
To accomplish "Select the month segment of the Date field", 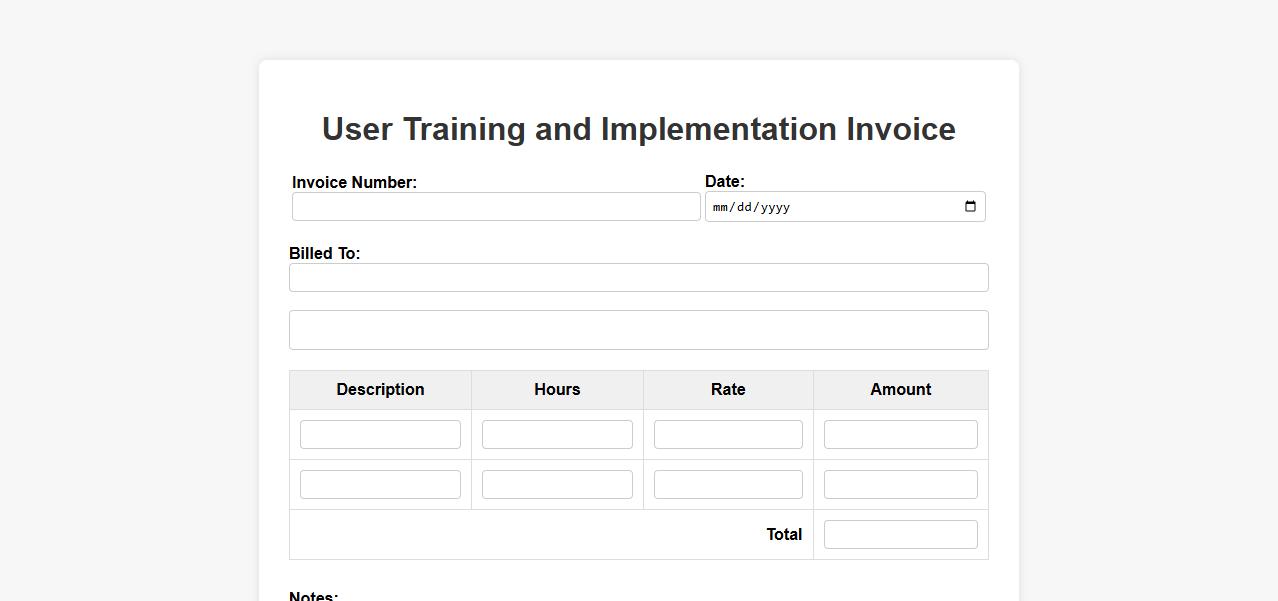I will pyautogui.click(x=721, y=208).
